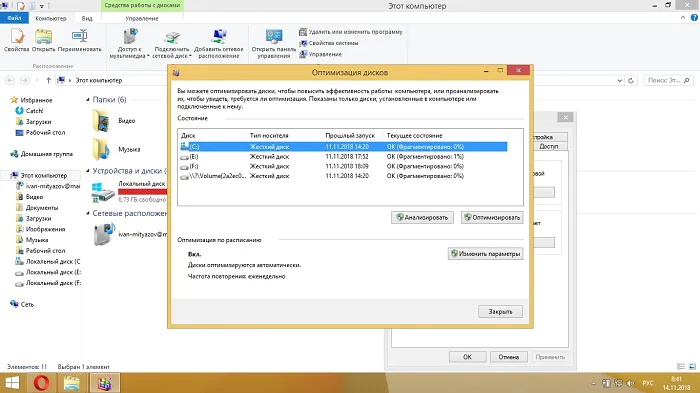Viewport: 700px width, 393px height.
Task: Open Загрузки under Избранное
Action: tap(38, 121)
